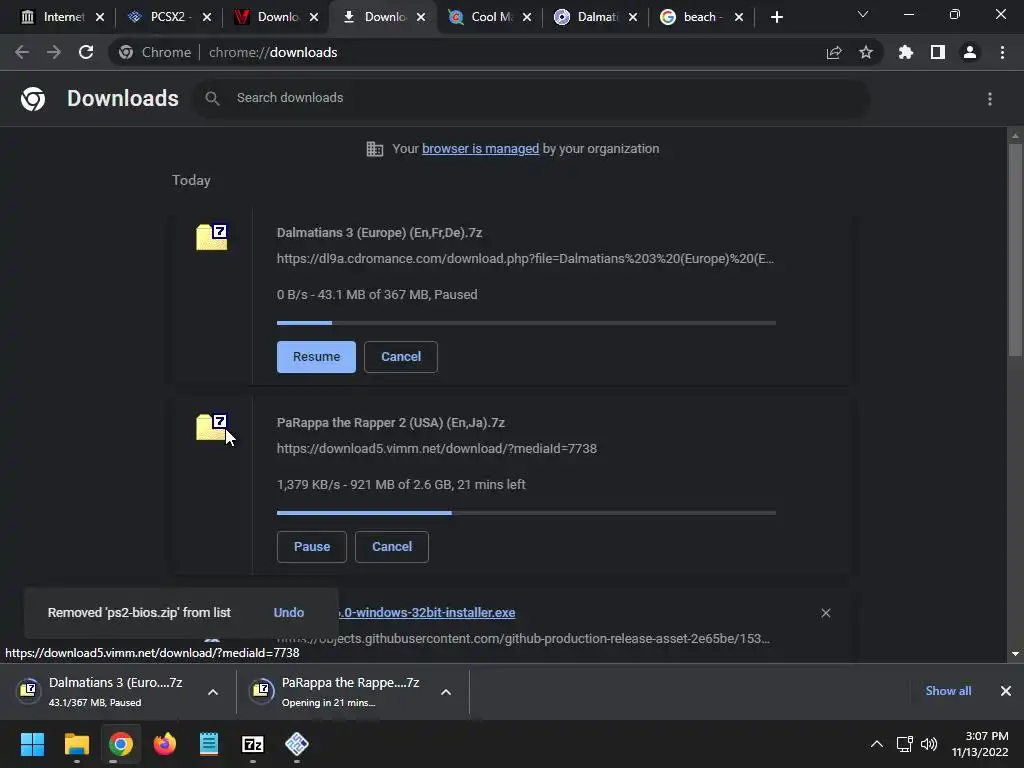Click the vimm.net PaRappa download URL
The height and width of the screenshot is (768, 1024).
[x=437, y=449]
